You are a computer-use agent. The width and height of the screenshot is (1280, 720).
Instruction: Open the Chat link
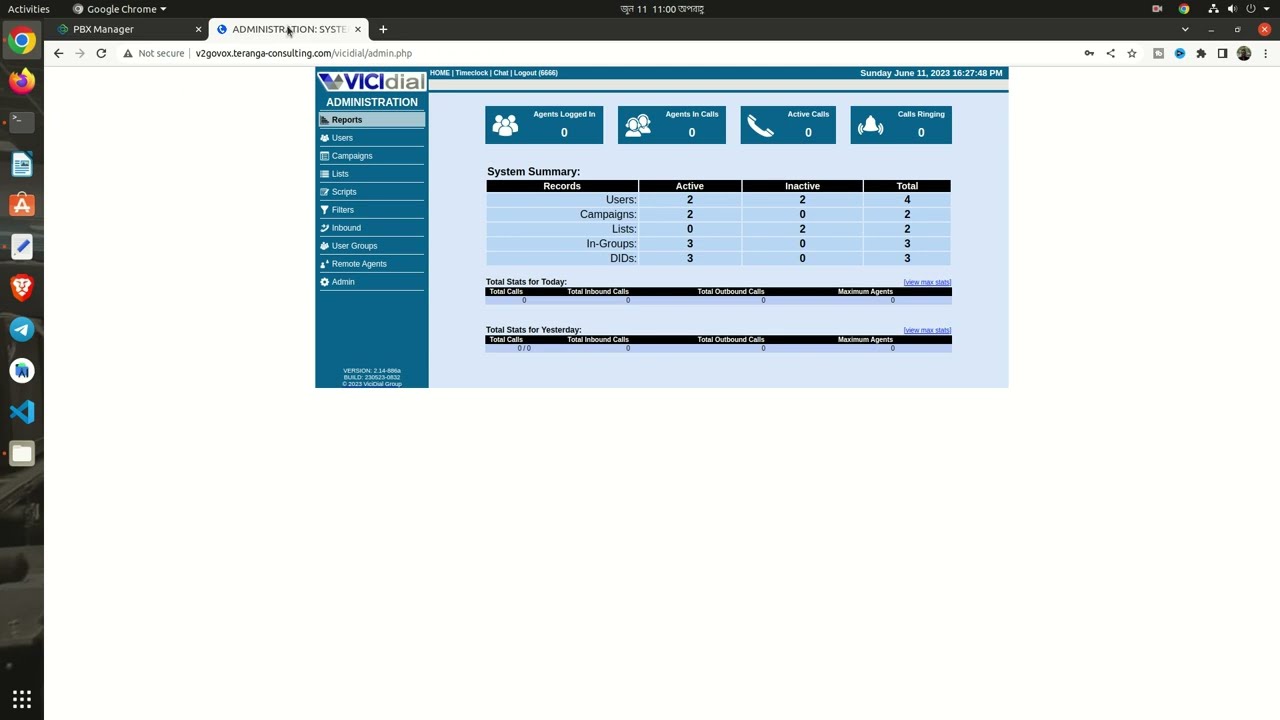tap(501, 73)
